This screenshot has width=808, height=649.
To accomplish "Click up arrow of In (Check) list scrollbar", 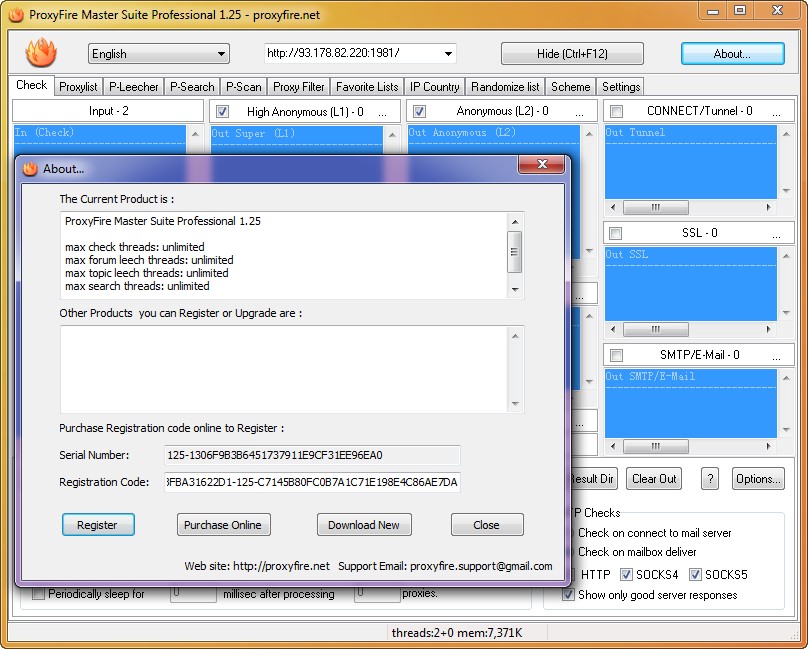I will (195, 134).
